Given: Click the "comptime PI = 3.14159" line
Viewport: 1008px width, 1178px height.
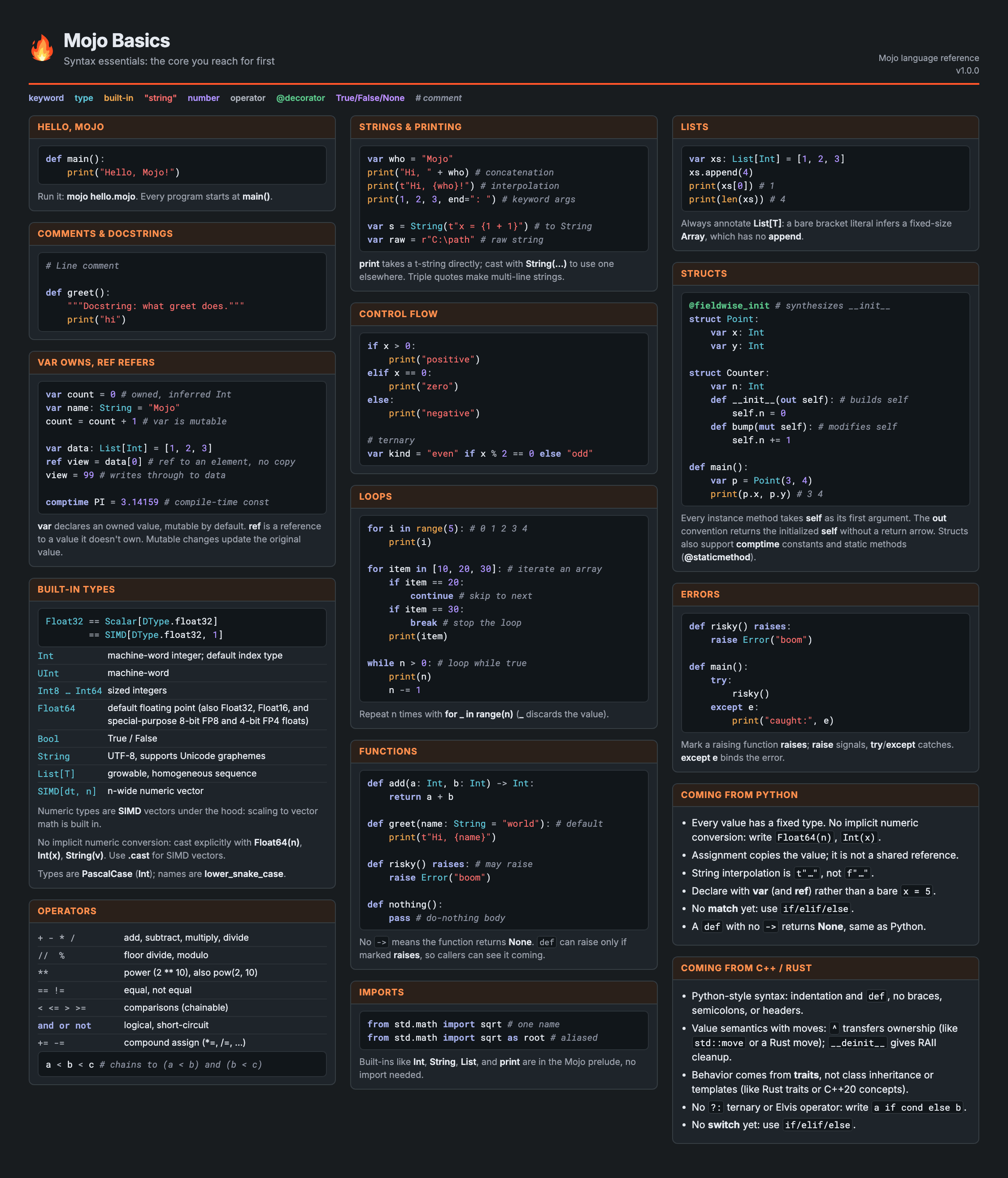Looking at the screenshot, I should coord(157,502).
